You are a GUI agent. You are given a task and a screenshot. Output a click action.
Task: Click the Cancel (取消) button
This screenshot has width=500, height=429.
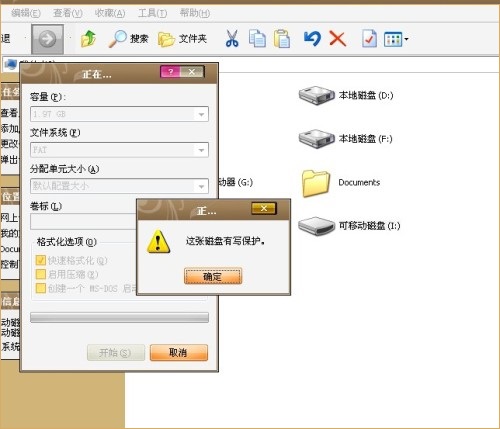tap(179, 353)
